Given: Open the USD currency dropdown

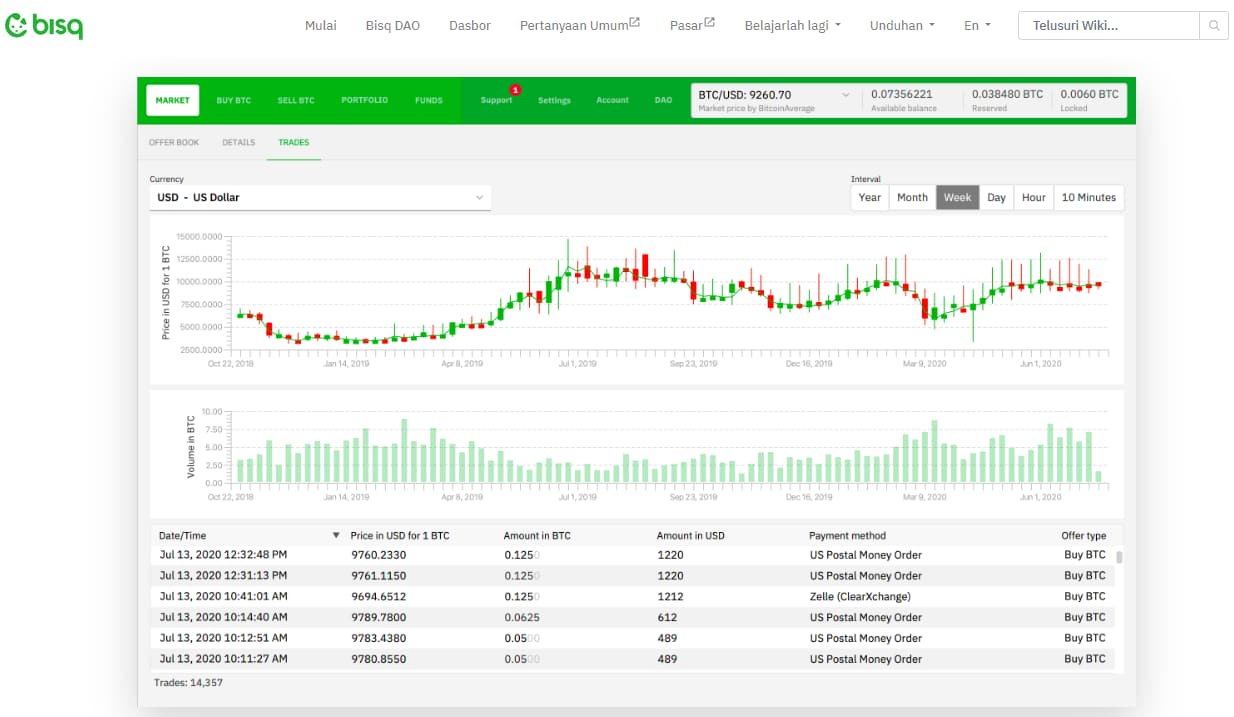Looking at the screenshot, I should [x=320, y=197].
